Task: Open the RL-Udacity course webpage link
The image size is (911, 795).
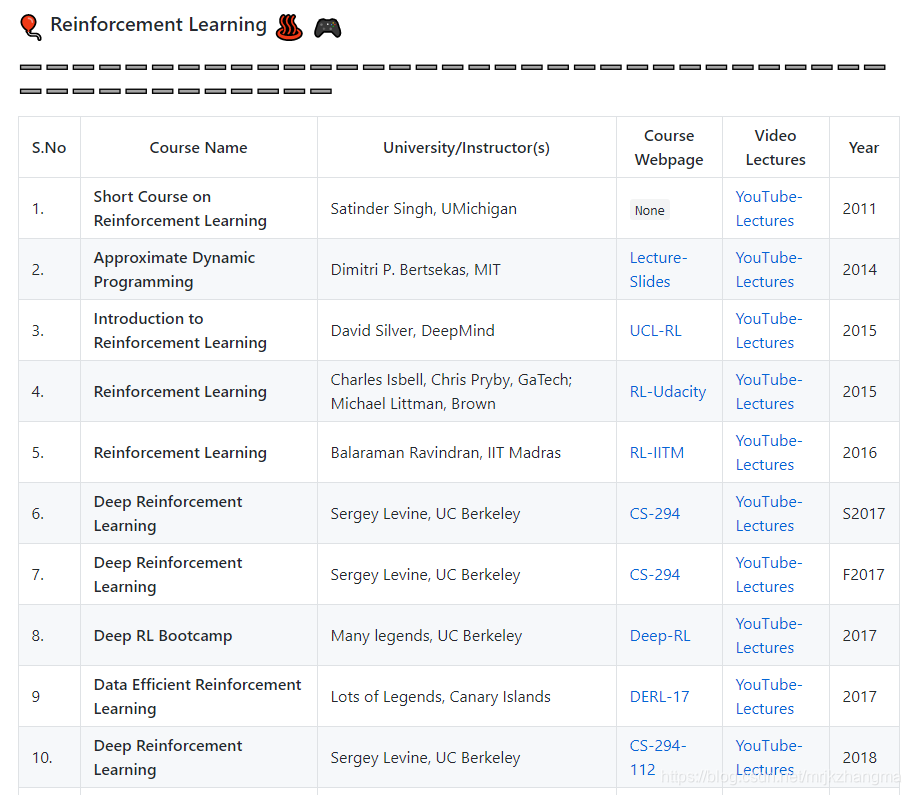Action: point(668,392)
